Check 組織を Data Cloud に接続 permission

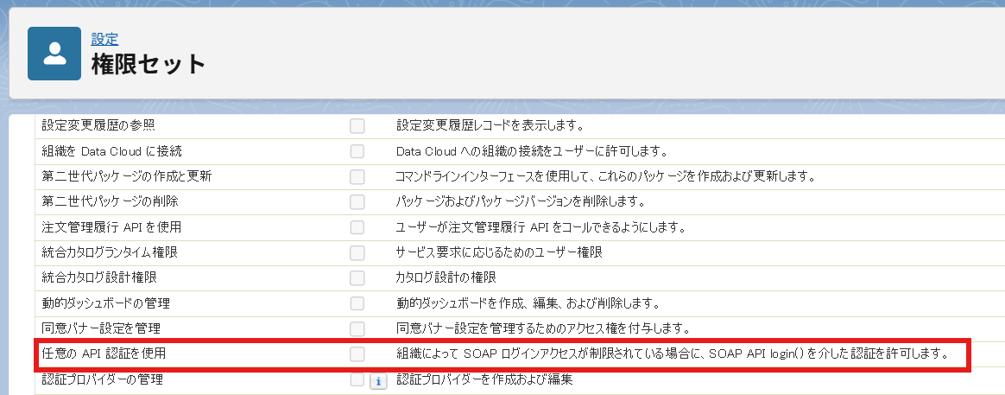point(357,152)
